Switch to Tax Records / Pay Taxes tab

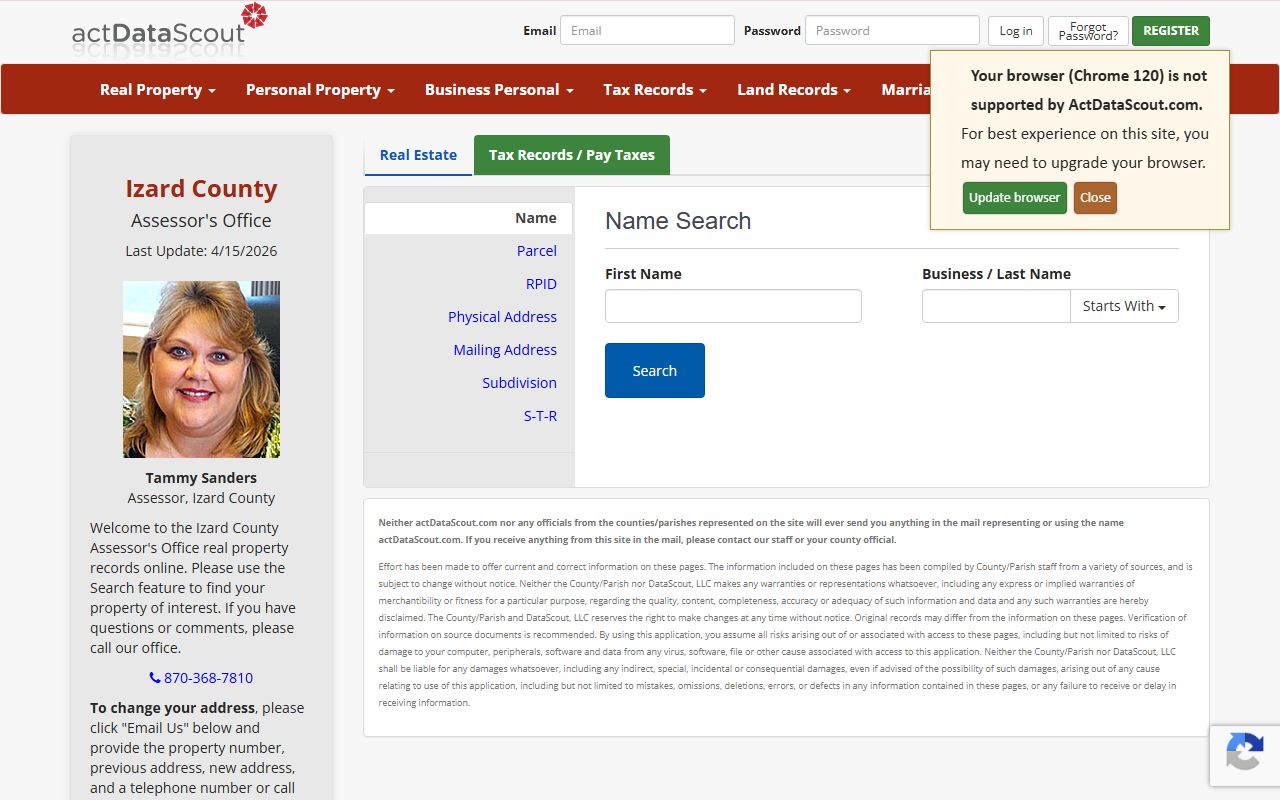pos(572,155)
